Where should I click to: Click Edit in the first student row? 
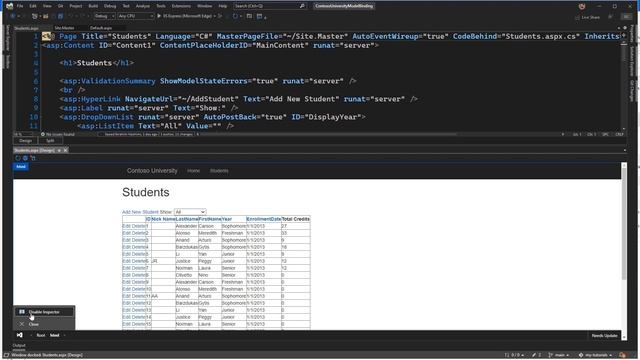coord(126,226)
